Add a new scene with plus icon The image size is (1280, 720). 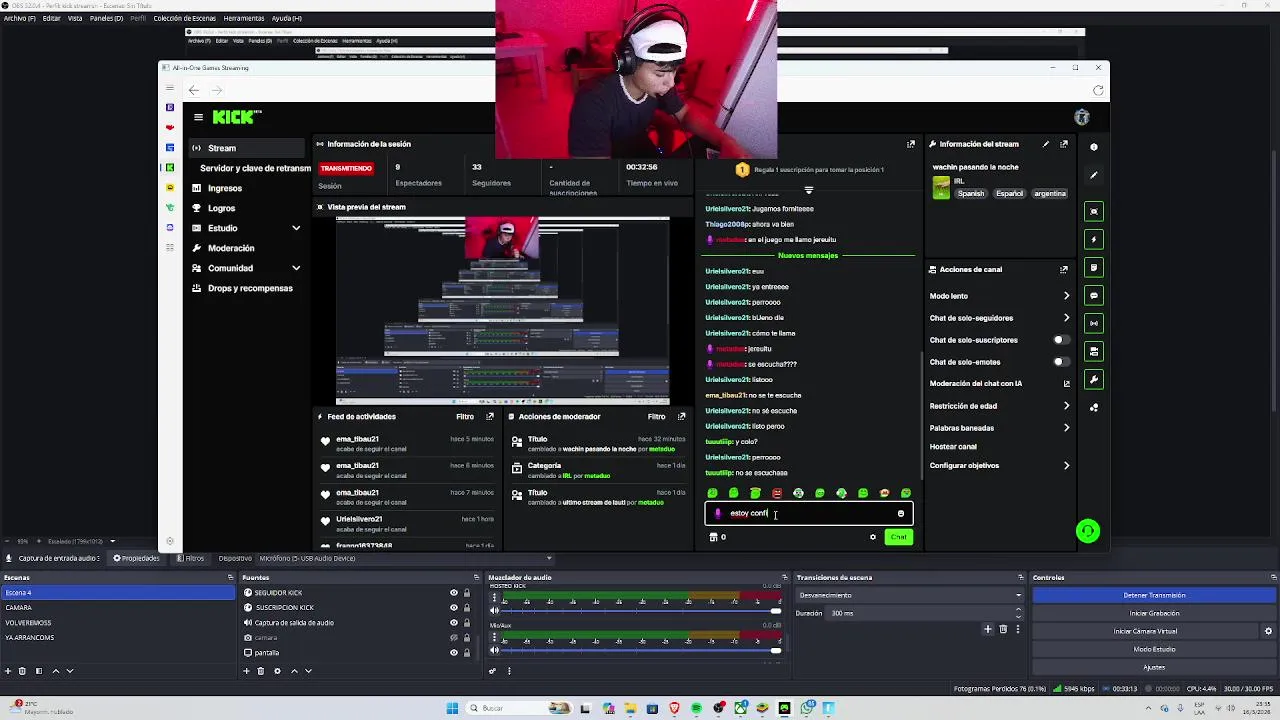coord(8,671)
